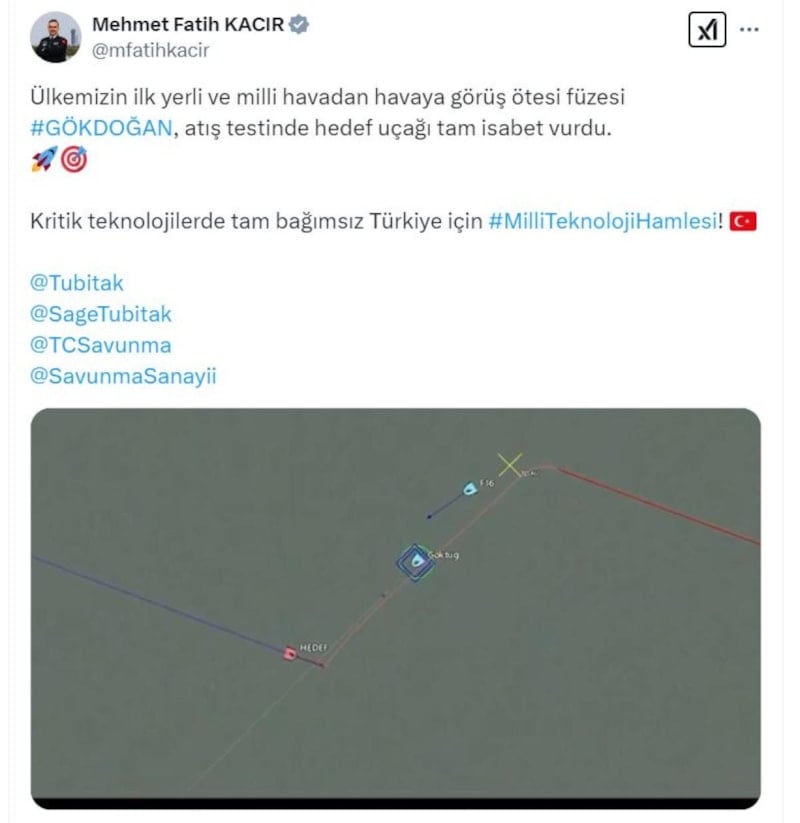Click the blue verified badge

[x=299, y=24]
